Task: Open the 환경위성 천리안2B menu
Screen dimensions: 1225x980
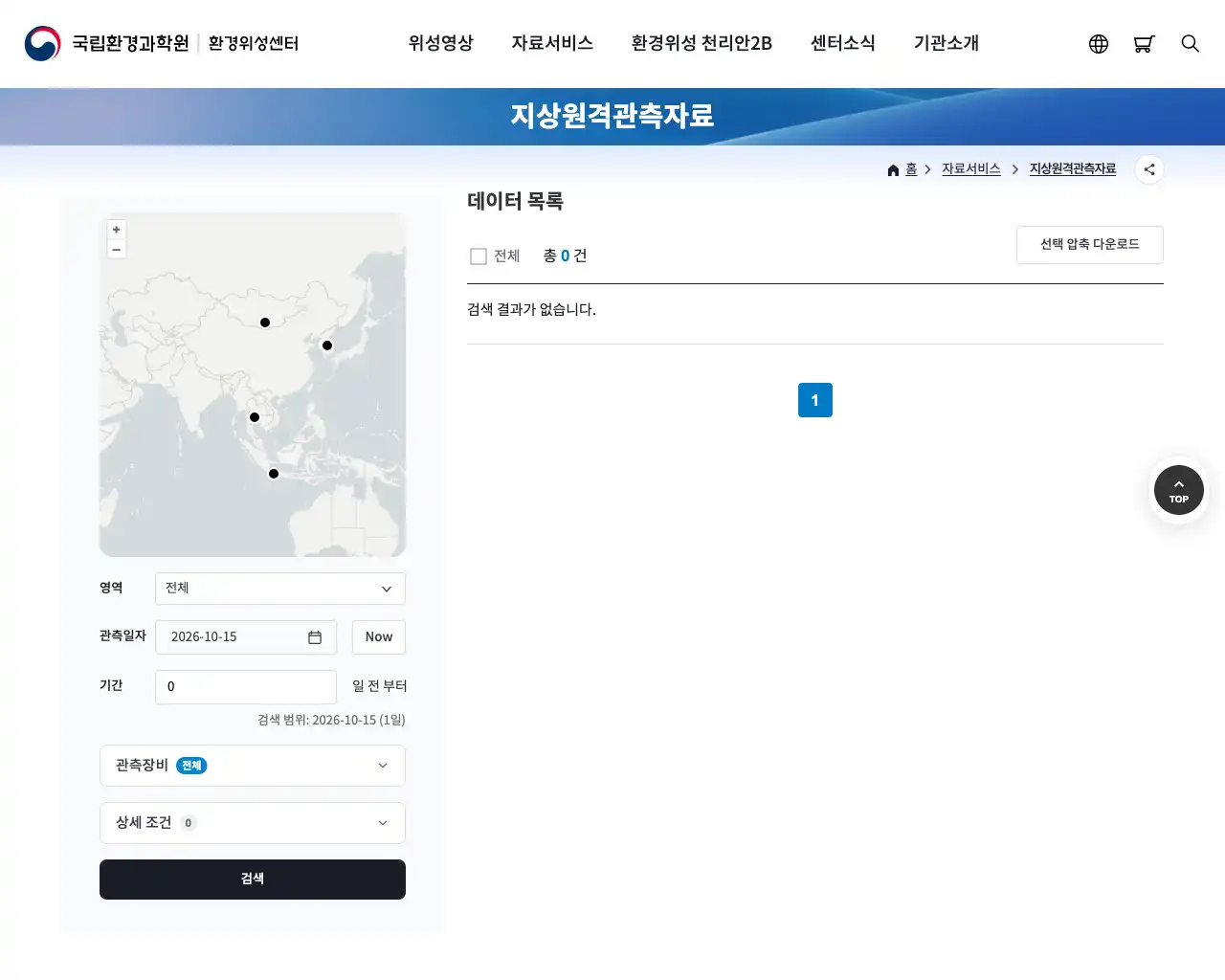Action: (702, 43)
